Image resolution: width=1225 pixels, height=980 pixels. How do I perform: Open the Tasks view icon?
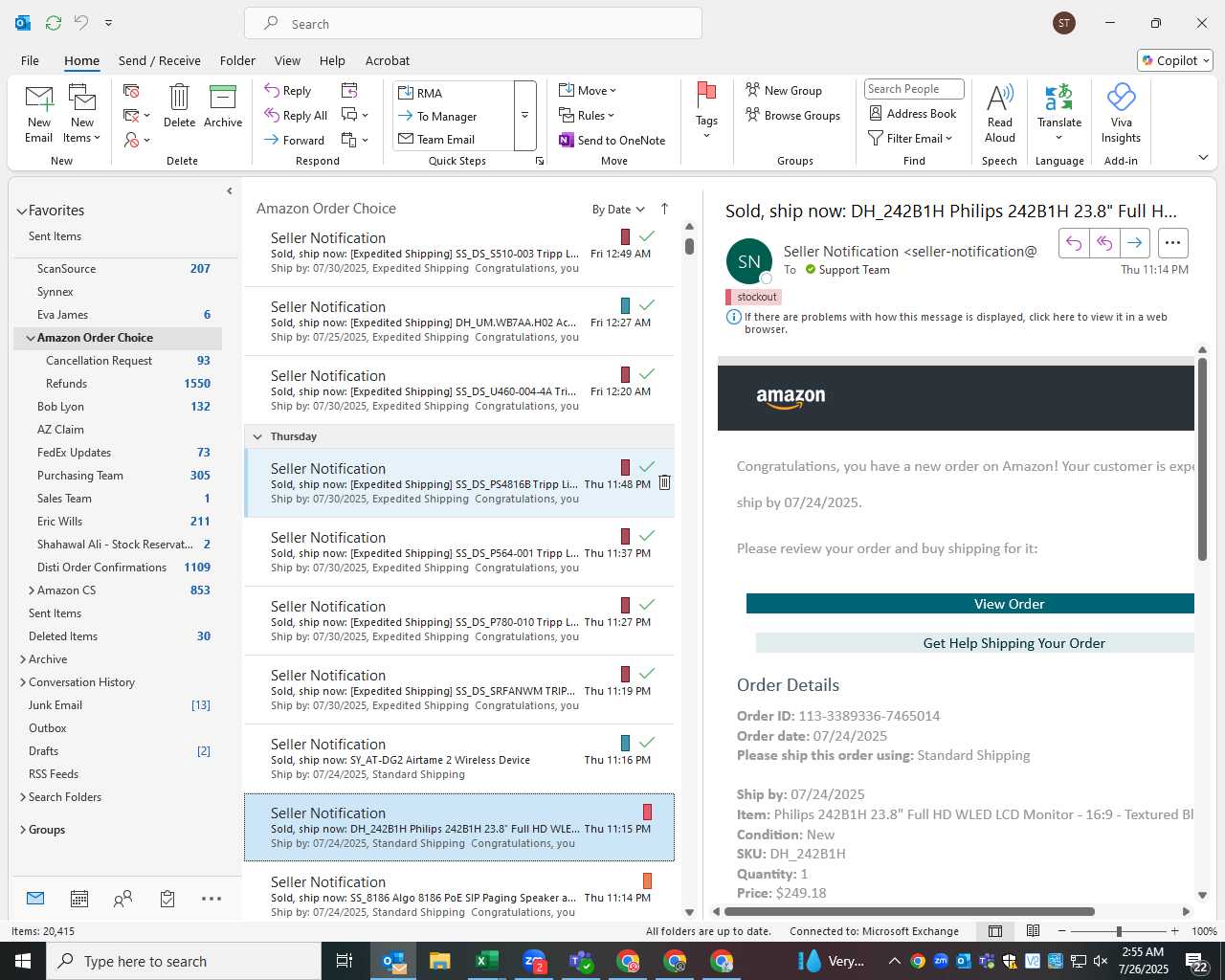(167, 899)
